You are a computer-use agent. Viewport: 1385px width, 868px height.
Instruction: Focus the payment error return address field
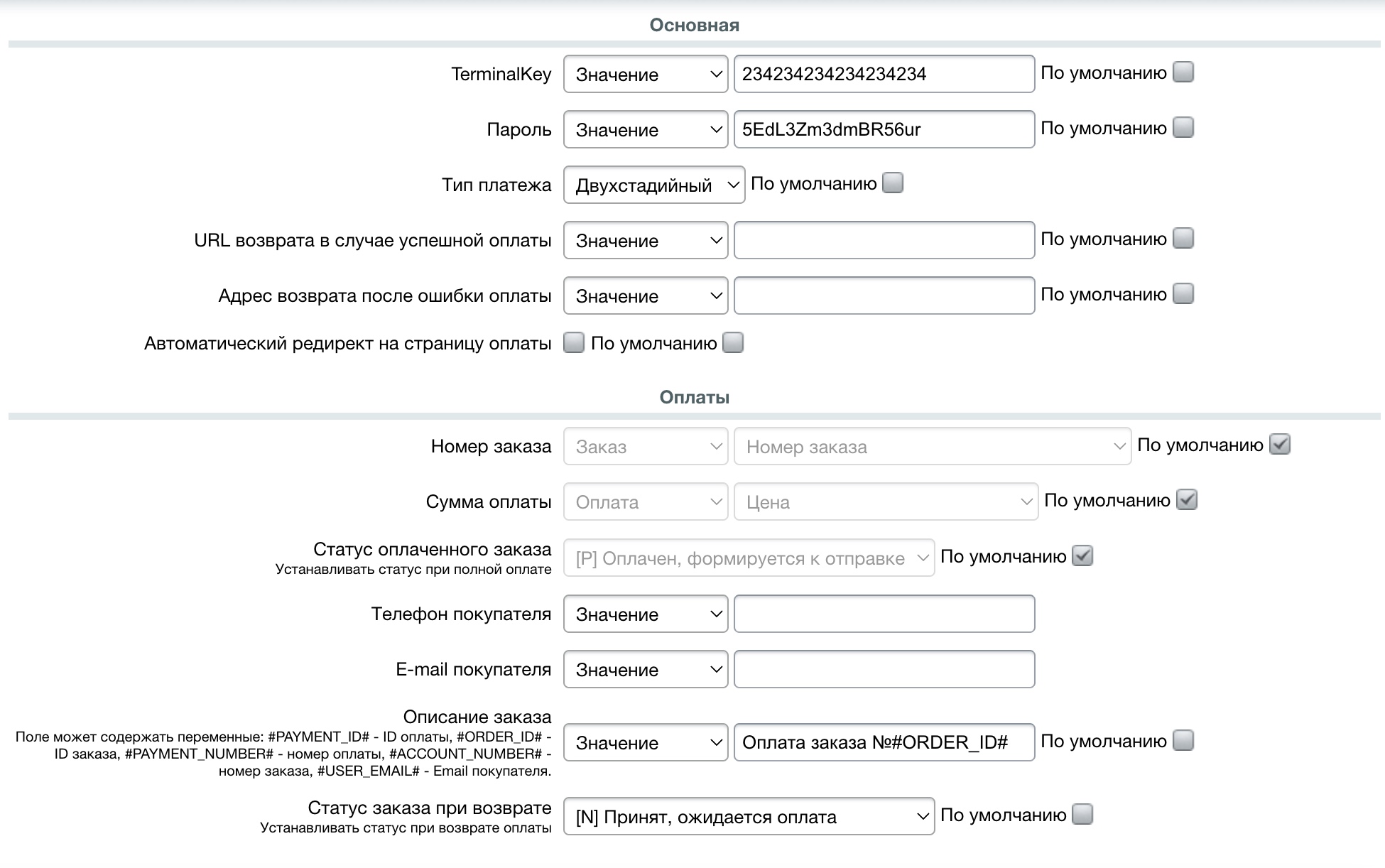[884, 295]
